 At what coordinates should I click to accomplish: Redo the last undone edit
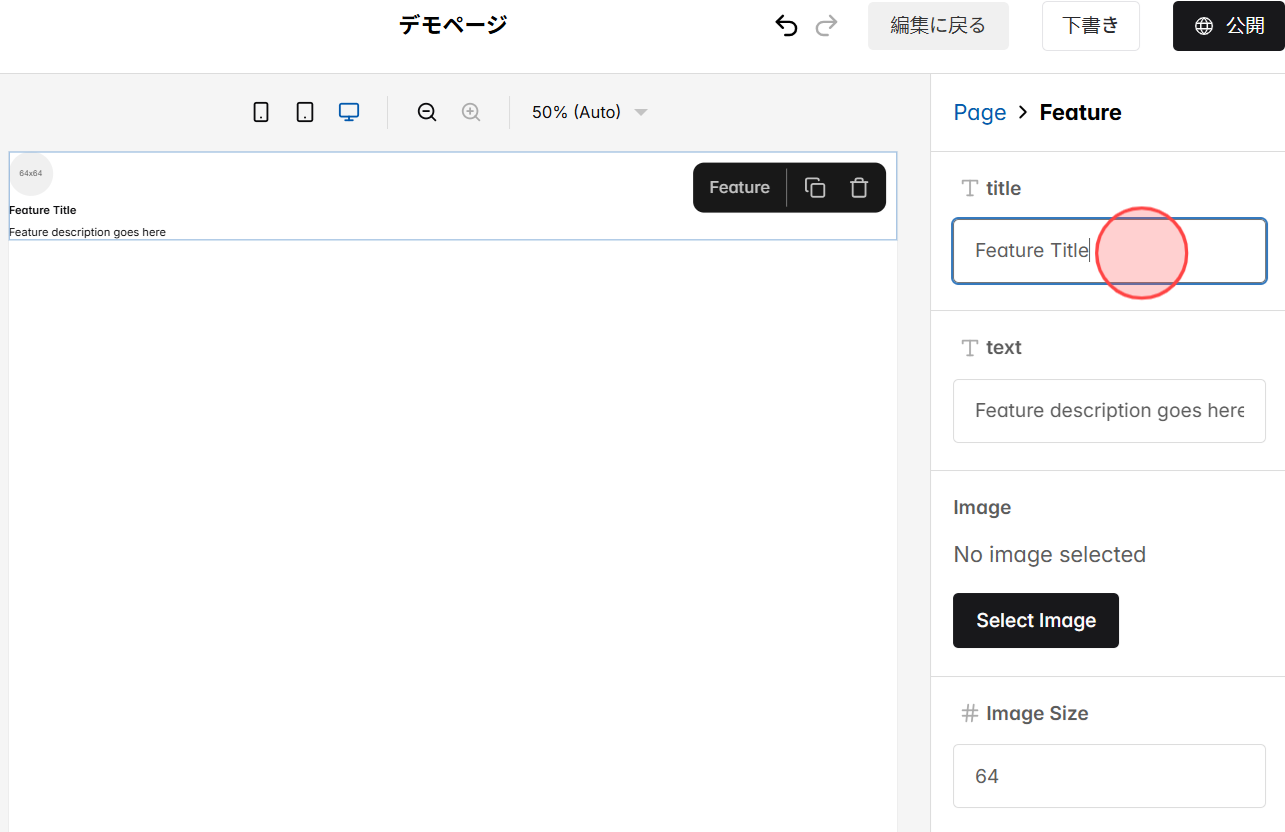(826, 25)
